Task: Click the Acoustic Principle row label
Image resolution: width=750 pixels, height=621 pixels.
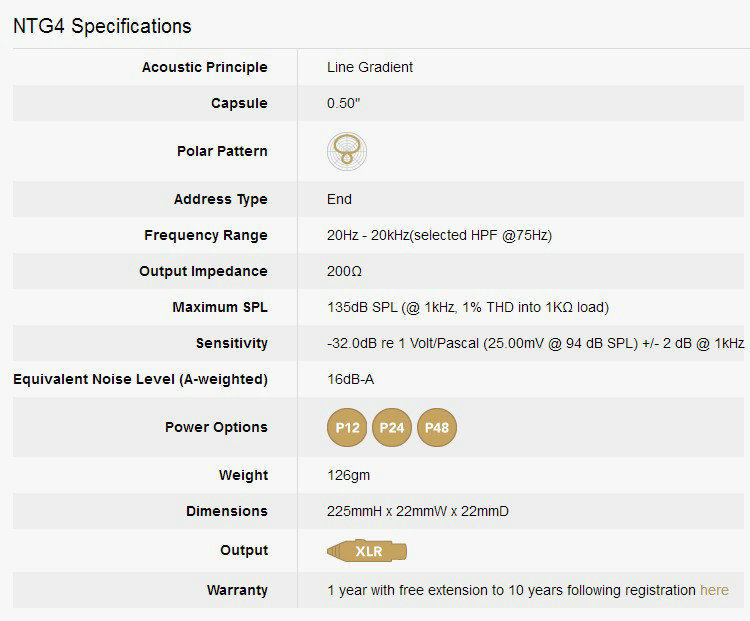Action: coord(204,67)
